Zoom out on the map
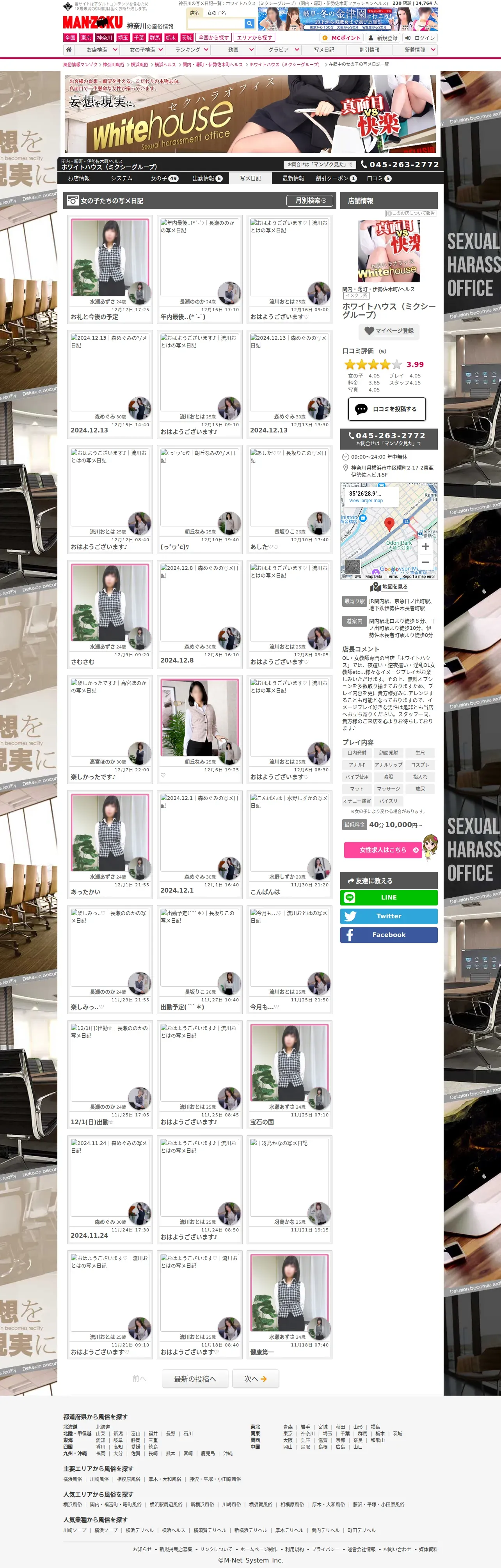This screenshot has width=501, height=1568. pyautogui.click(x=426, y=562)
